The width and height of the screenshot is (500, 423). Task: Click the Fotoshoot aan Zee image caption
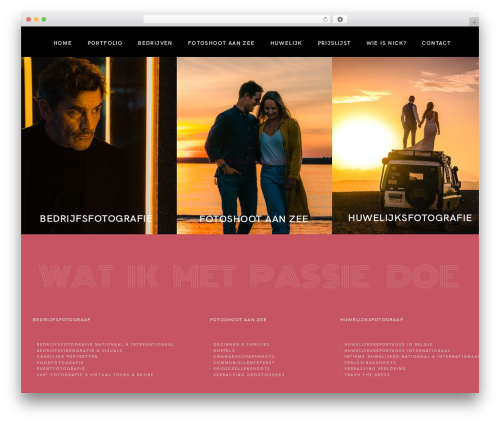point(254,219)
